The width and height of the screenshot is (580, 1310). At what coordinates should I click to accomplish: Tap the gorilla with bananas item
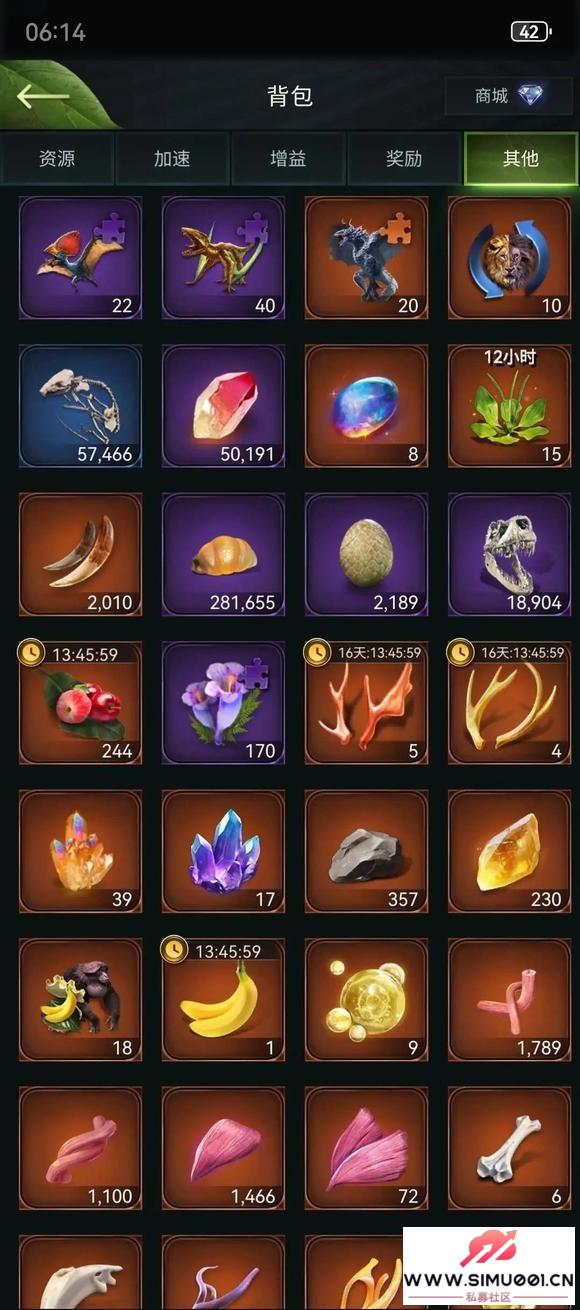click(80, 999)
